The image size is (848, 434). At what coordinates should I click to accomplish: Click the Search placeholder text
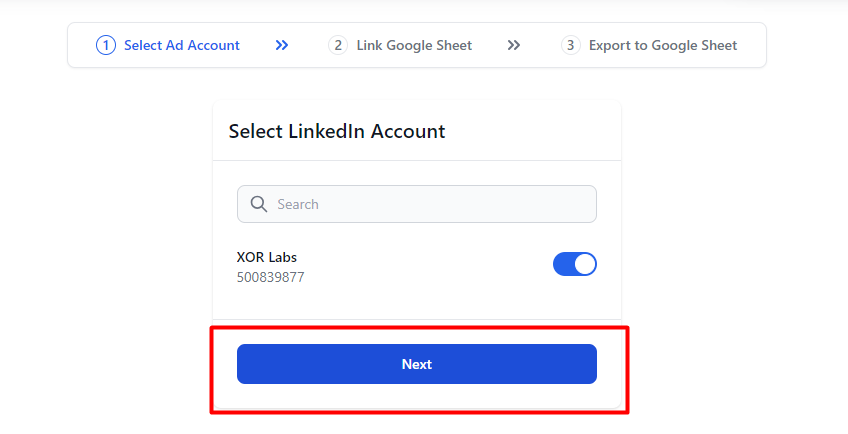(x=298, y=204)
